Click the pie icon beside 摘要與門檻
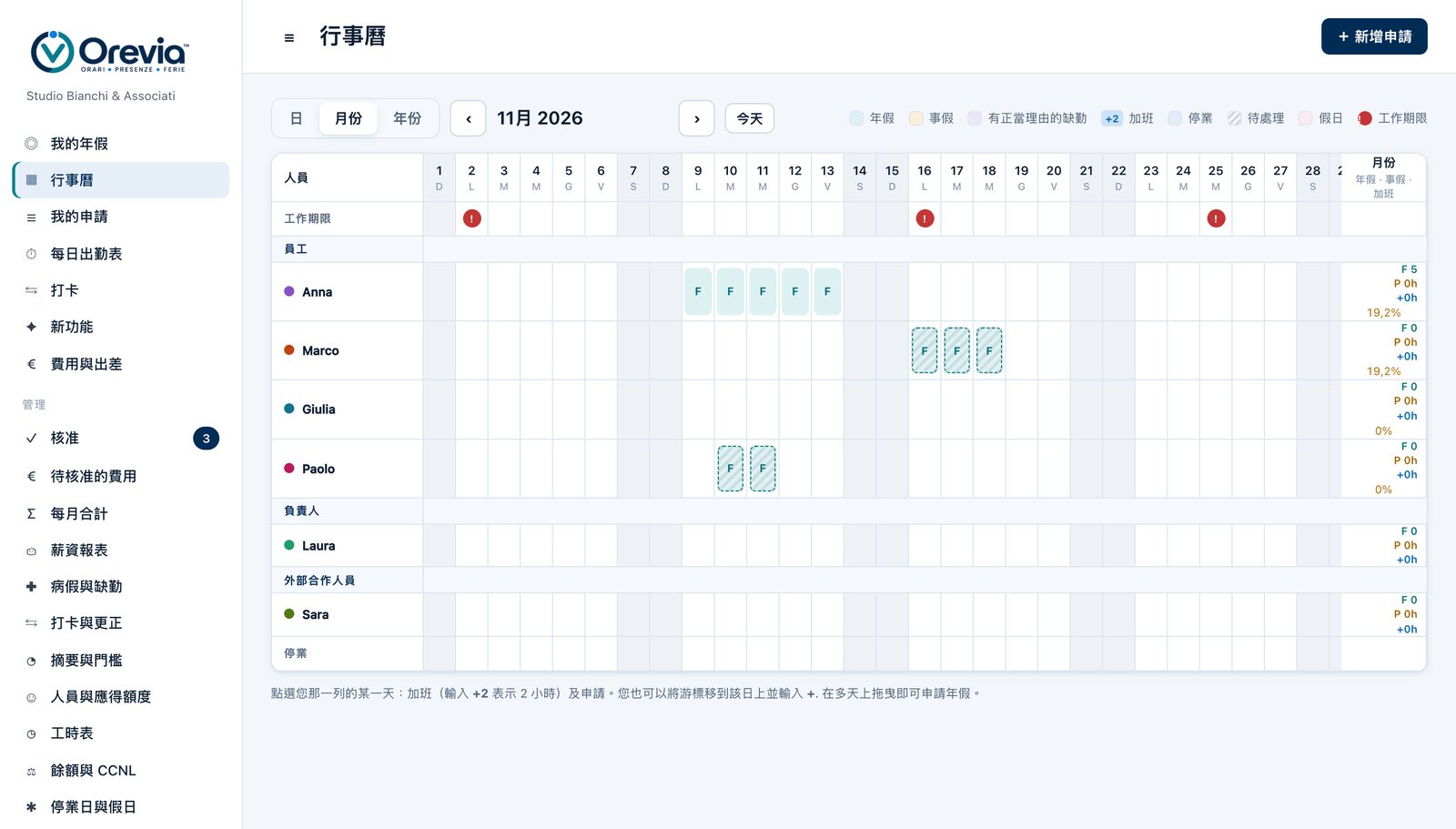1456x829 pixels. (31, 661)
